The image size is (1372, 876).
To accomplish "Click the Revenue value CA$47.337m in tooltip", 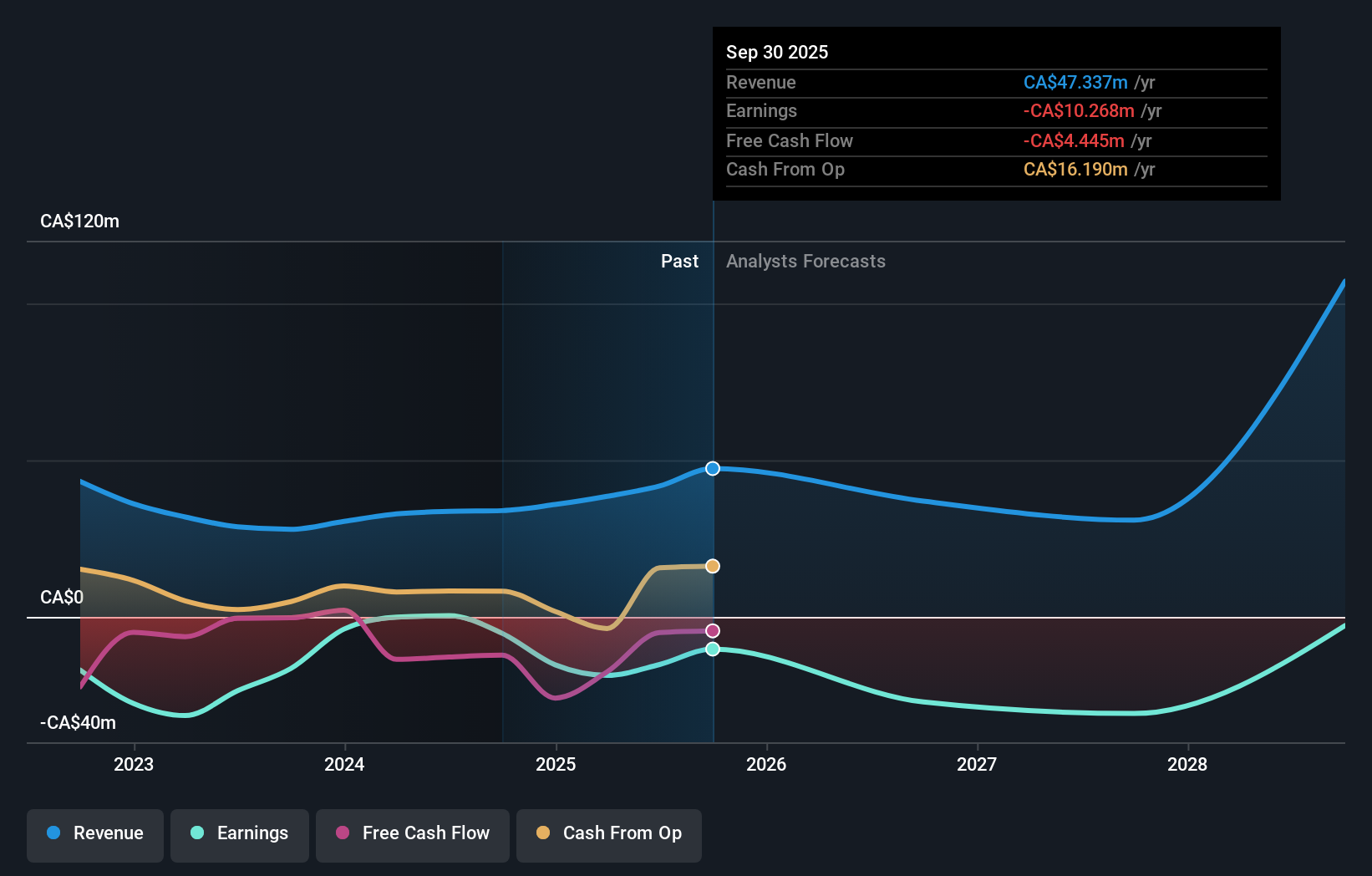I will pyautogui.click(x=1075, y=82).
